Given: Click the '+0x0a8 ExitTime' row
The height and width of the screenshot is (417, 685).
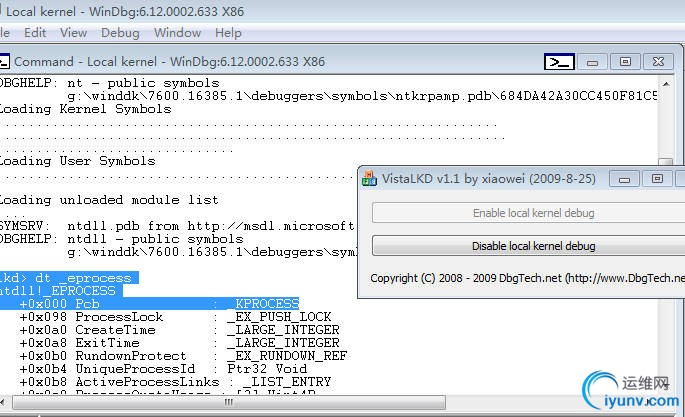Looking at the screenshot, I should pos(179,343).
